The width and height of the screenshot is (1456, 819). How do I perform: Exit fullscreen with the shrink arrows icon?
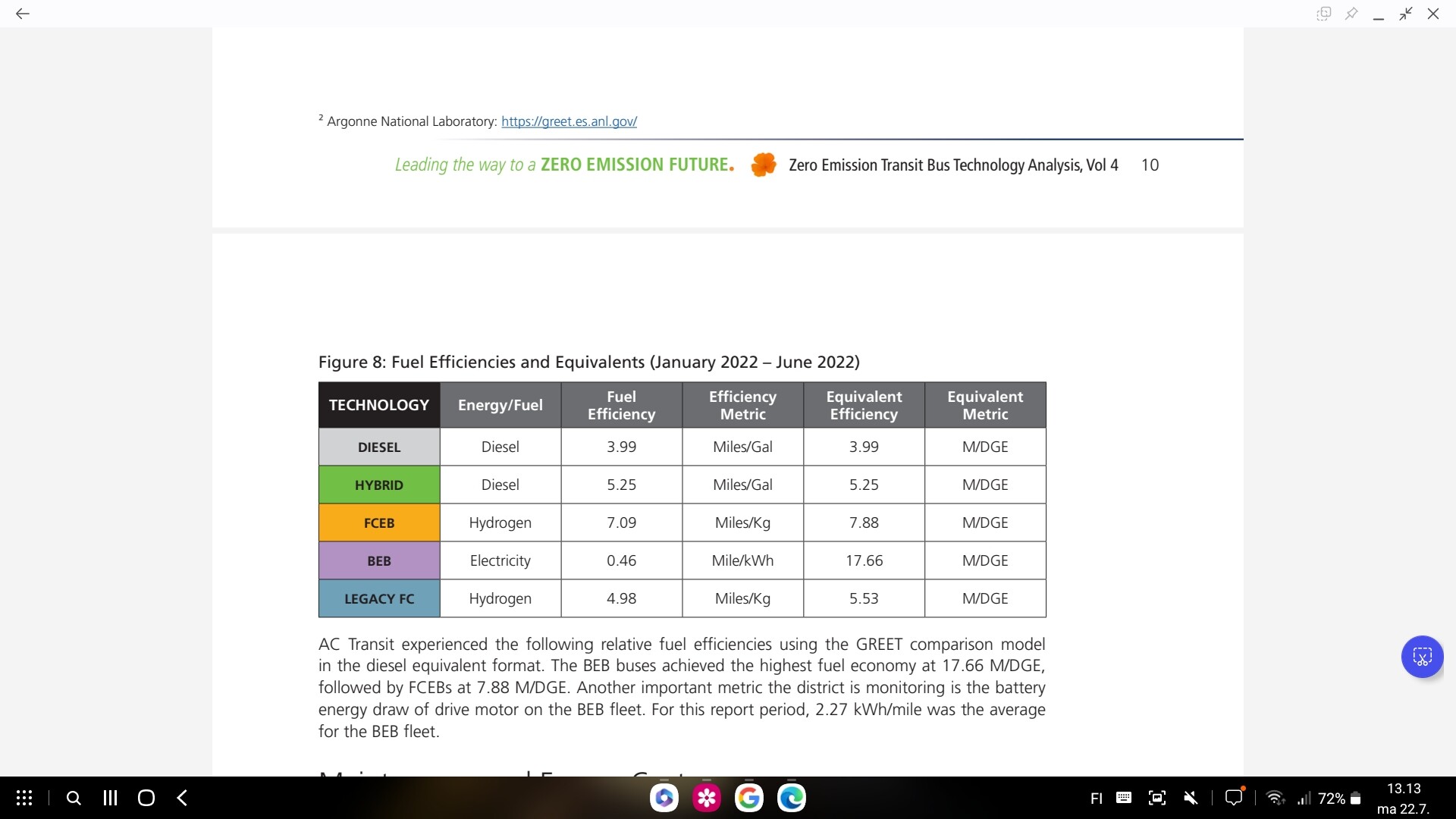point(1406,14)
